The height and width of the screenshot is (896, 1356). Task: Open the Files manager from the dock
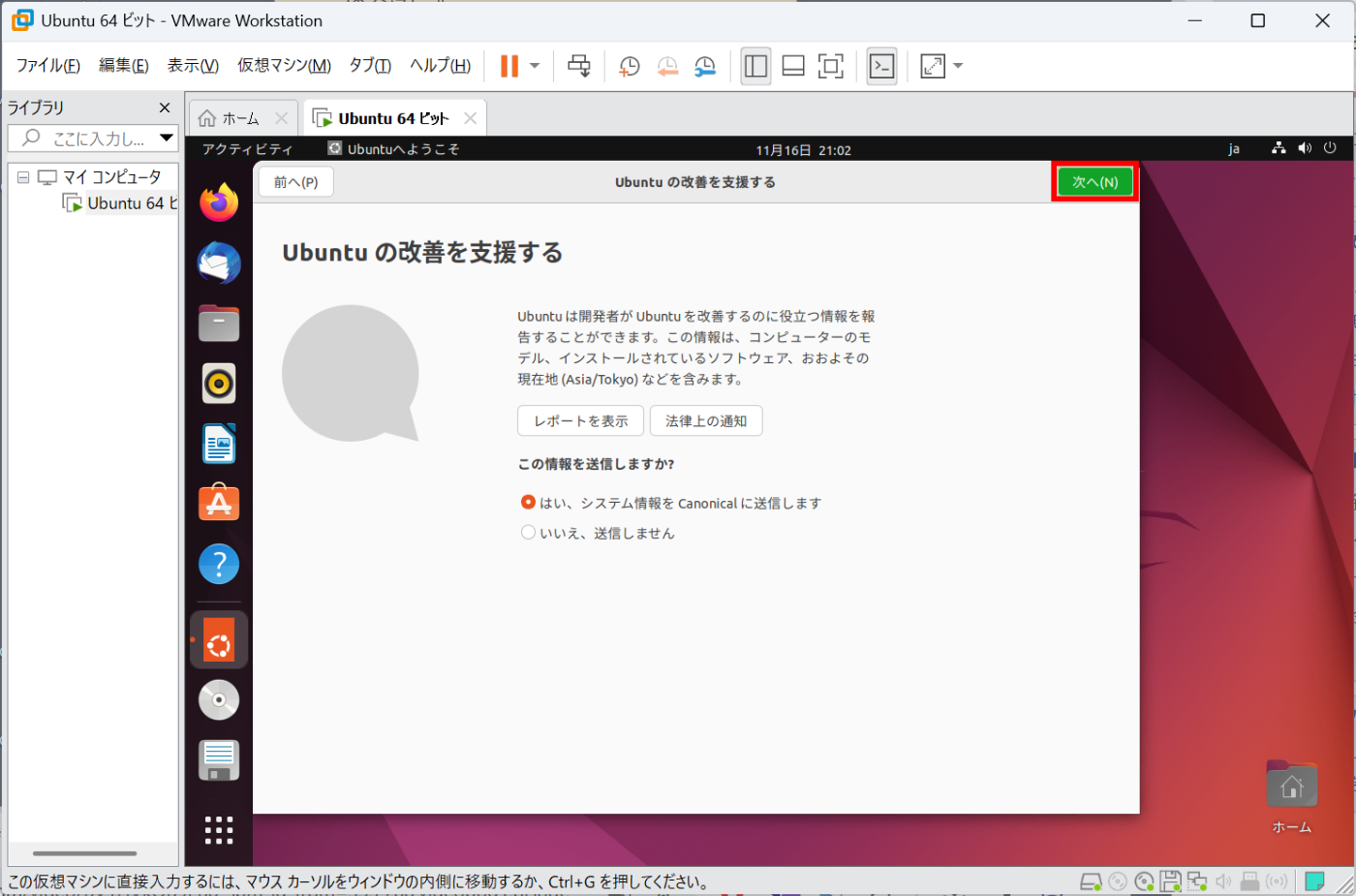point(219,323)
